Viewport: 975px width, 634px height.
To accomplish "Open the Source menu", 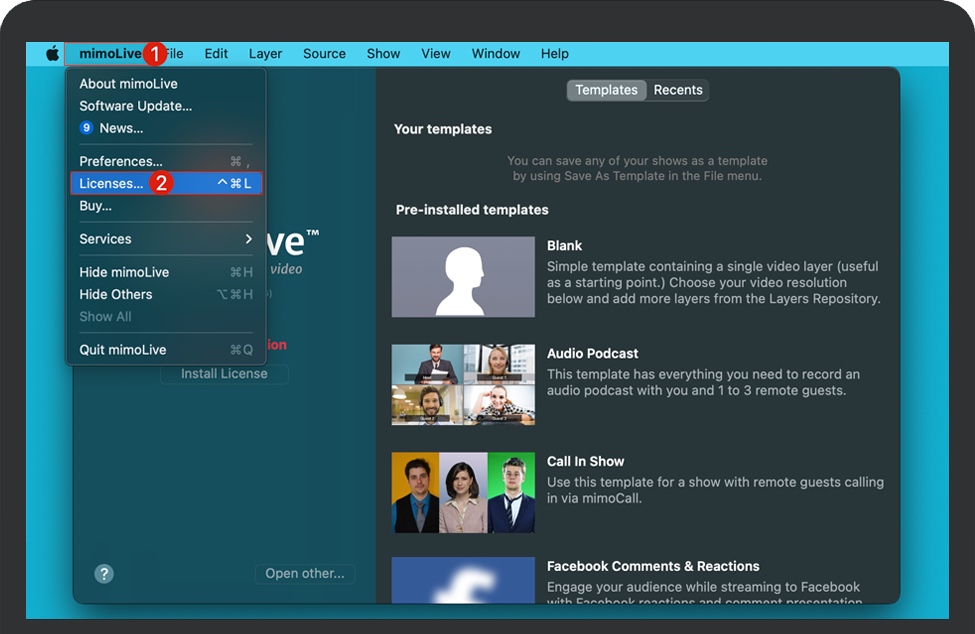I will [324, 54].
